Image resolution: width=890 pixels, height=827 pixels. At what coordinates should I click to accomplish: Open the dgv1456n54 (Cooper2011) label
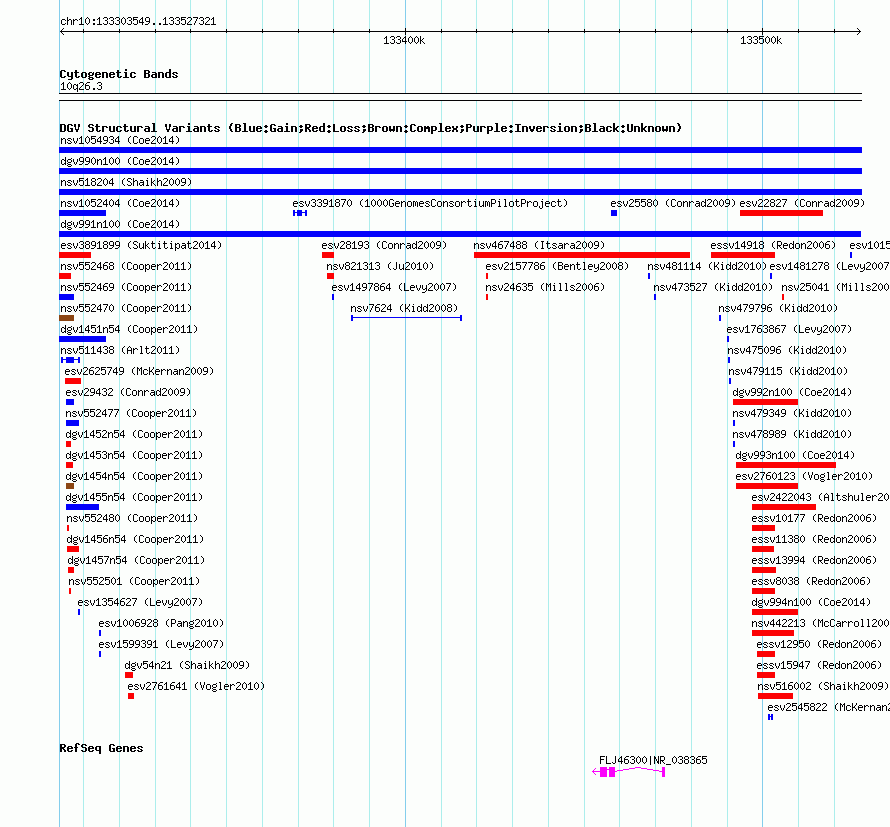click(x=135, y=539)
